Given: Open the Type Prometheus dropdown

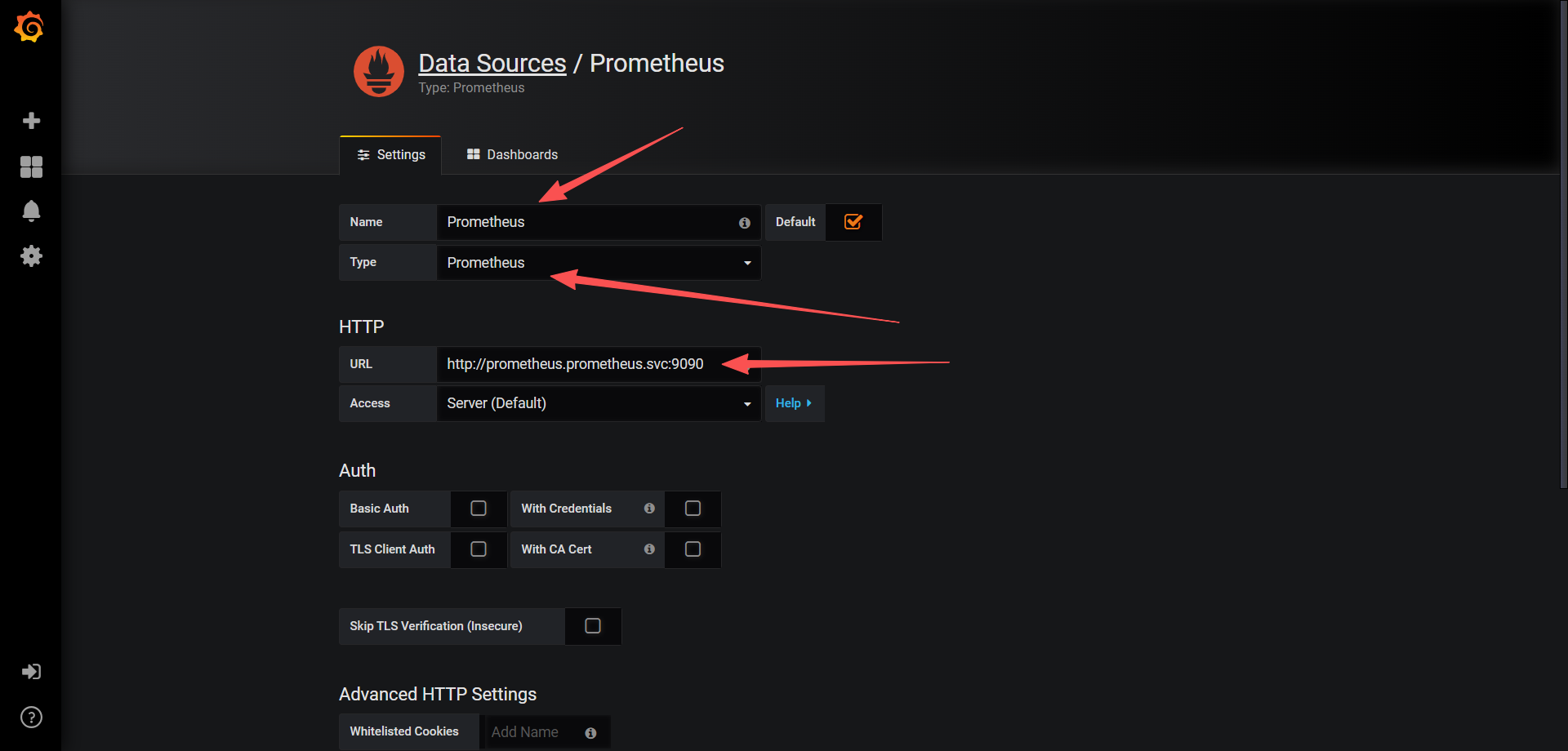Looking at the screenshot, I should pyautogui.click(x=599, y=263).
